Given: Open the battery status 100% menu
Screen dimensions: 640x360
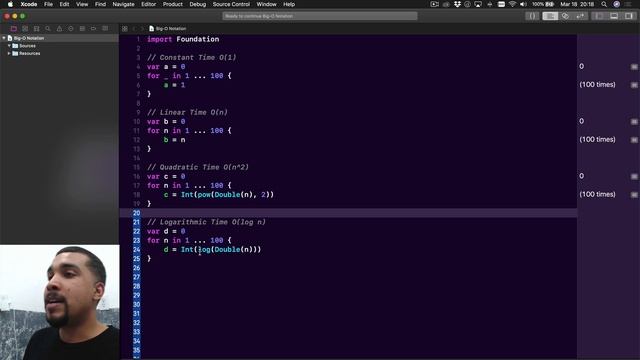Looking at the screenshot, I should [543, 4].
